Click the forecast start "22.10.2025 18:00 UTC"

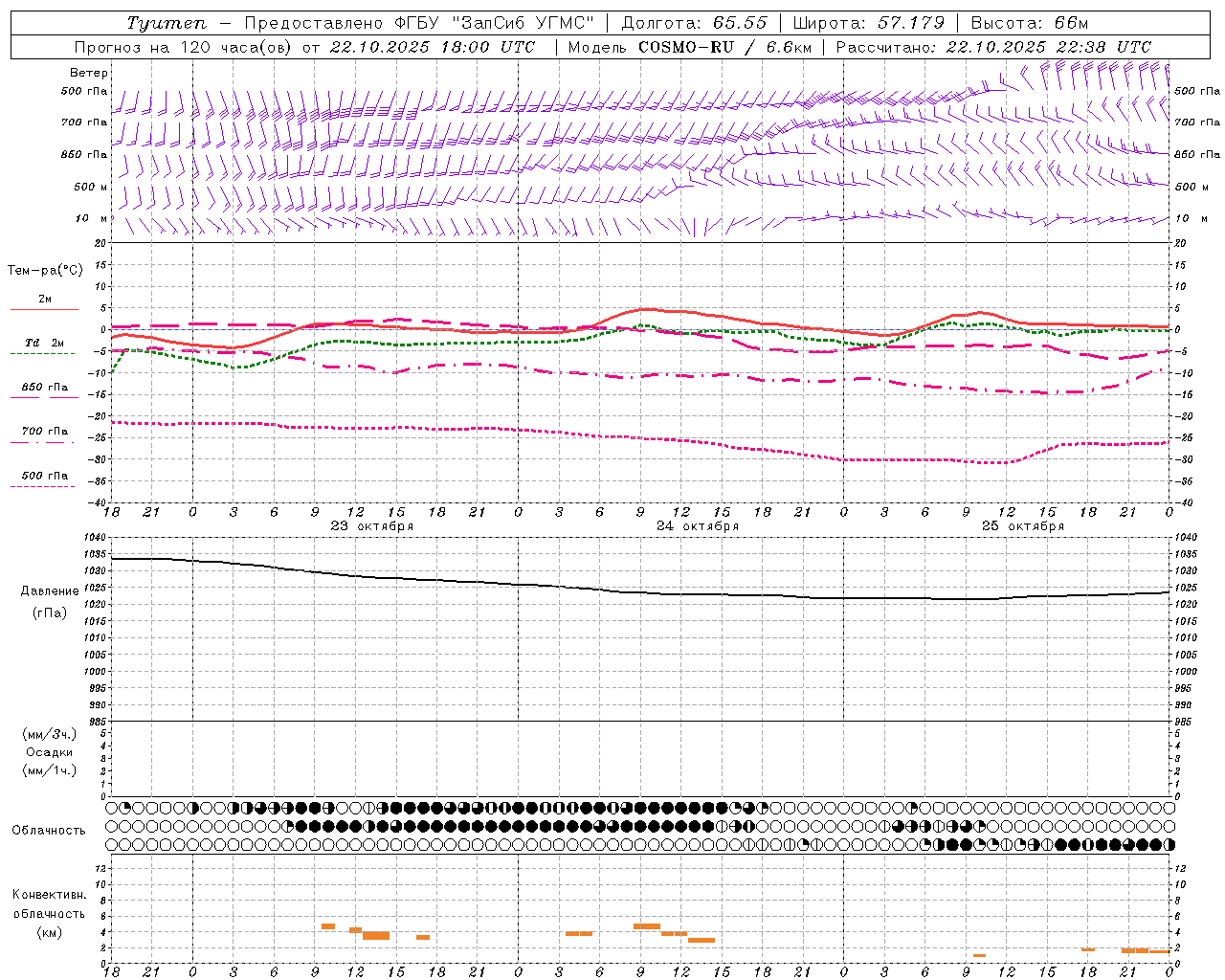pos(433,47)
